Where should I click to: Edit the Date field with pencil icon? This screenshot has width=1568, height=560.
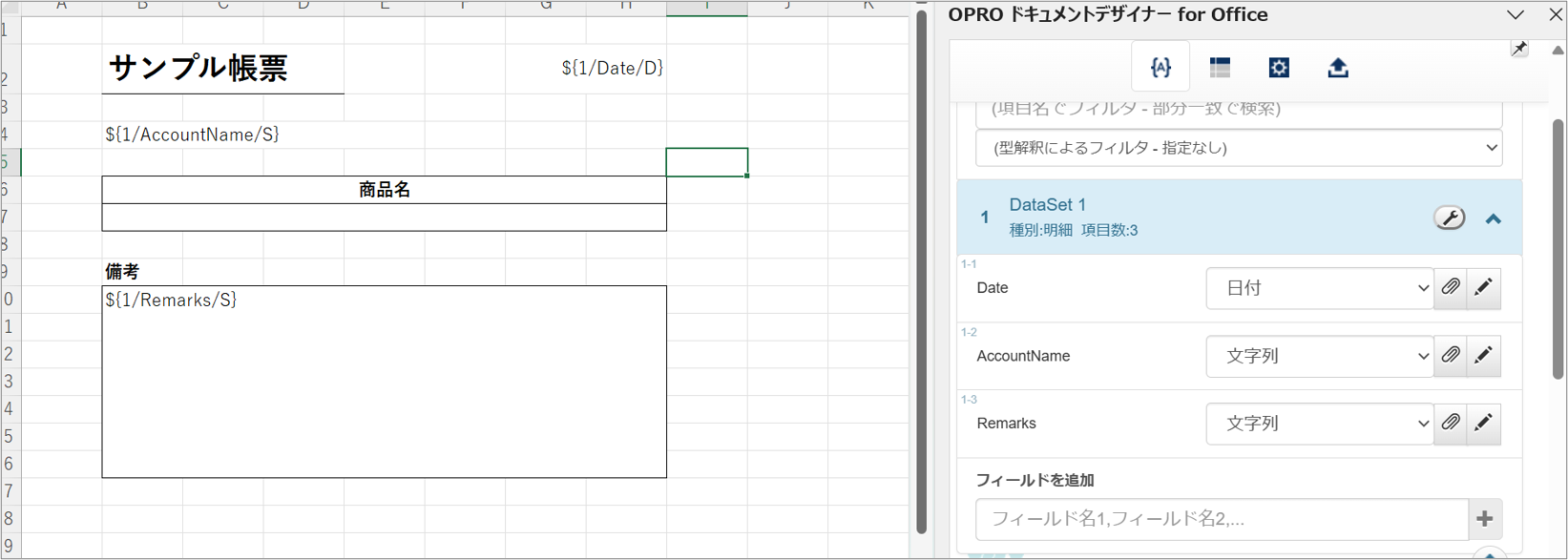coord(1484,287)
